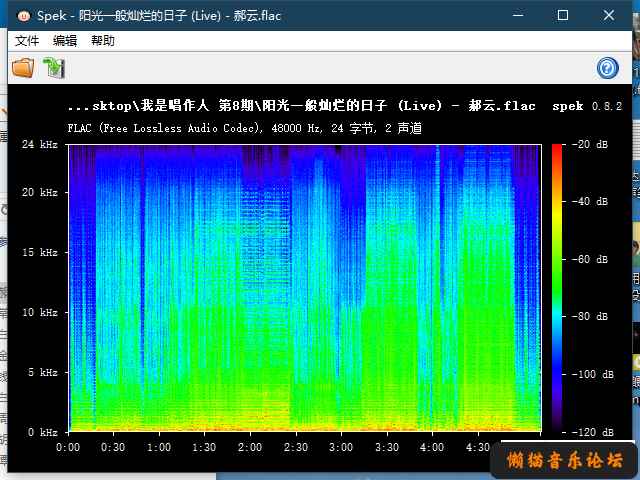
Task: Click the -80 dB scale label
Action: [x=590, y=316]
